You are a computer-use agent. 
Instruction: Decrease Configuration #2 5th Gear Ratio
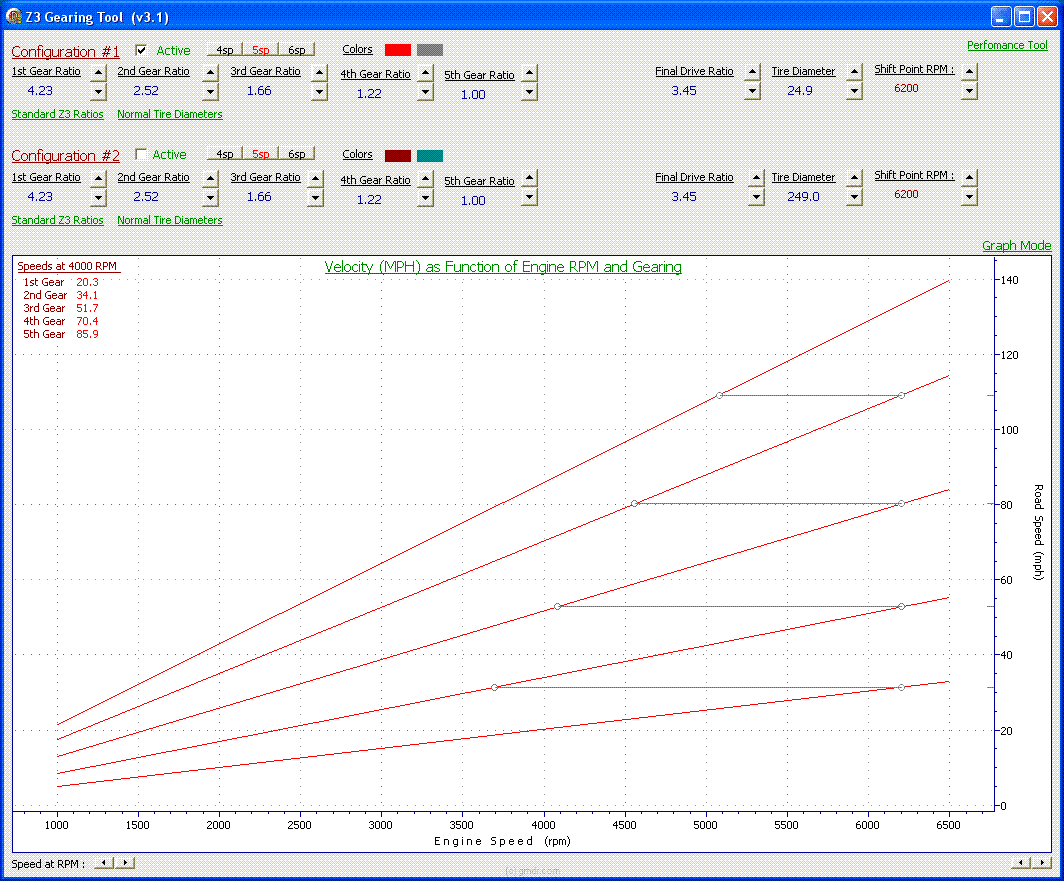tap(529, 198)
